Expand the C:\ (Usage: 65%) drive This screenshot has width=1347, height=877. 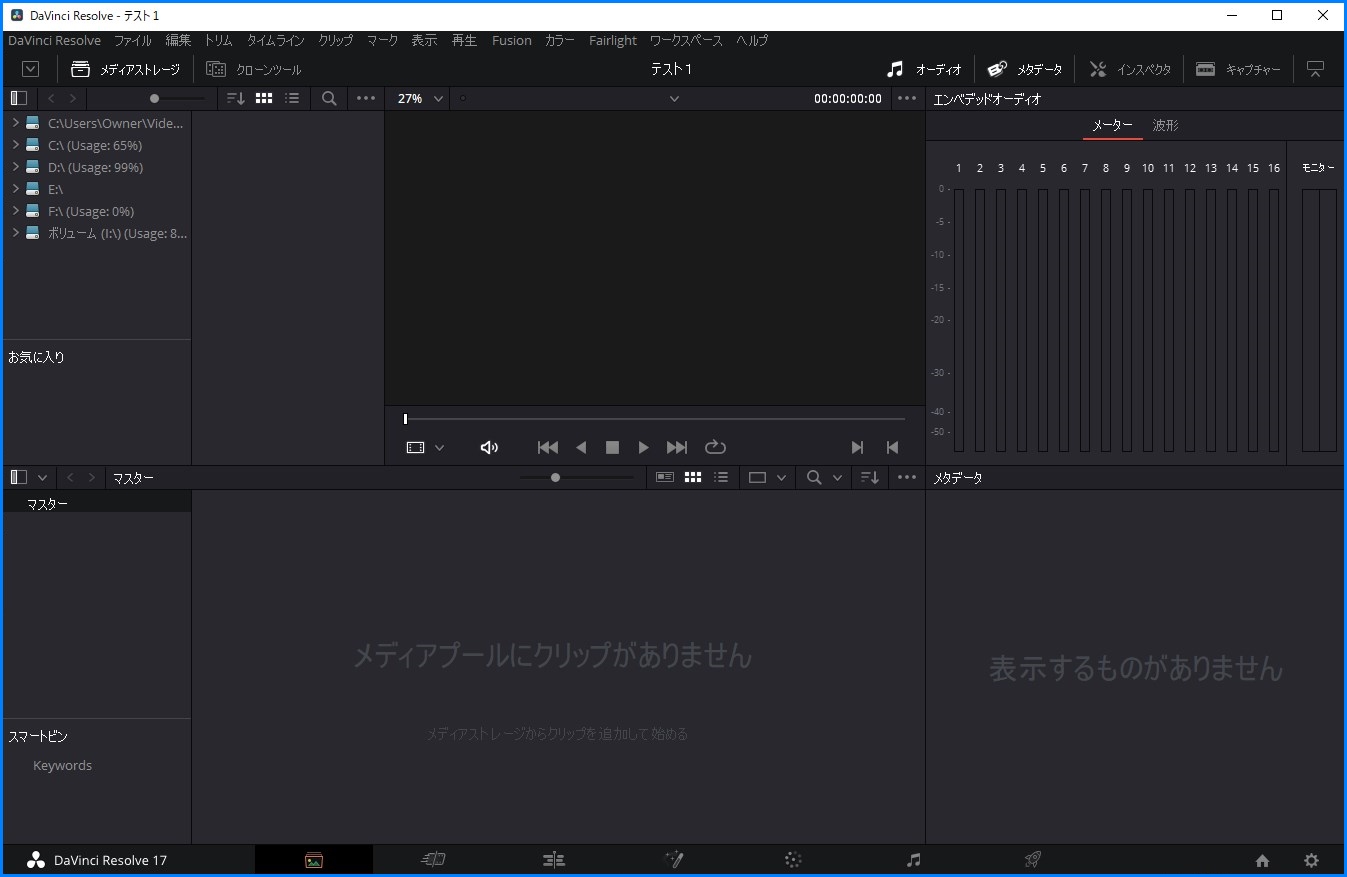pos(15,145)
